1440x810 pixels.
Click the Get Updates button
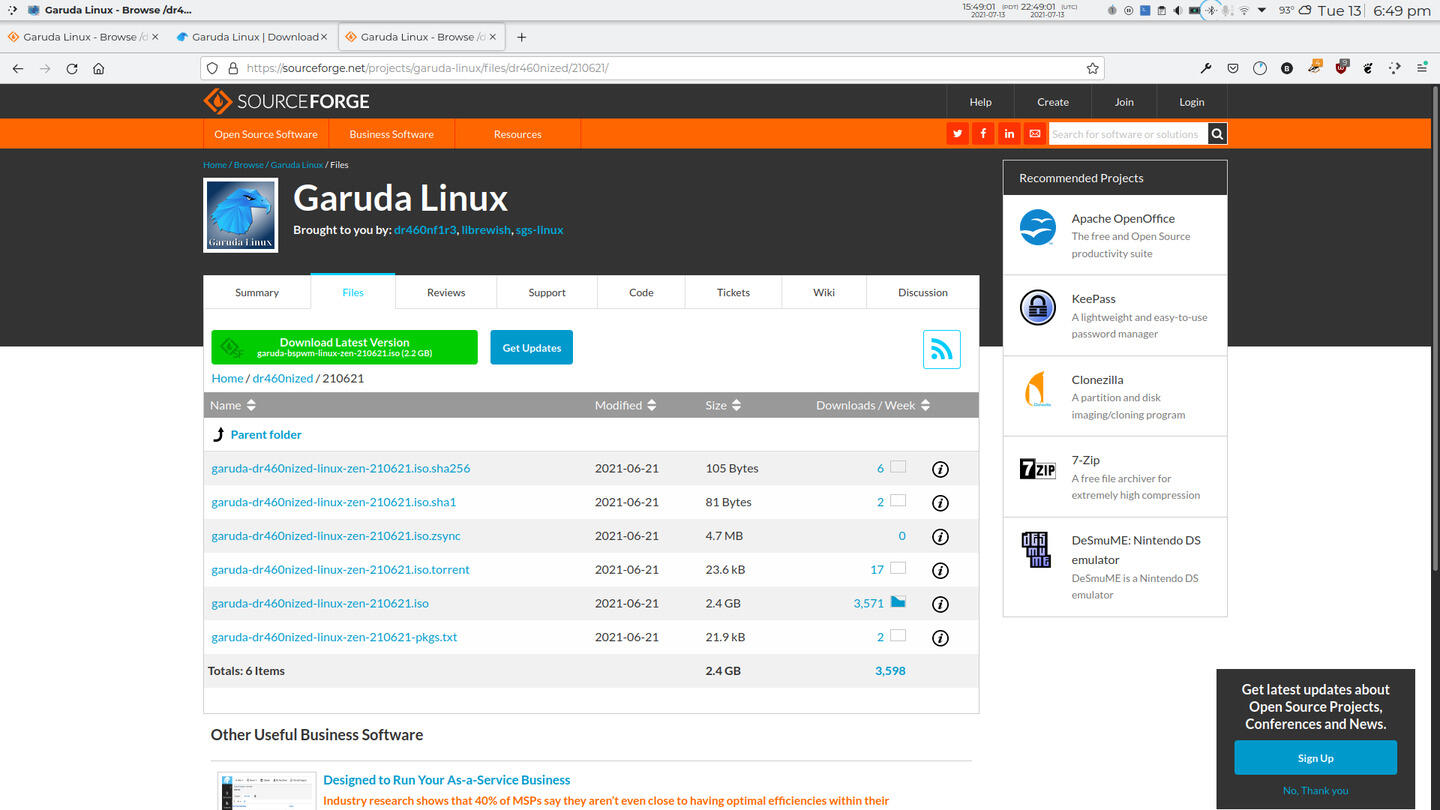pos(531,347)
